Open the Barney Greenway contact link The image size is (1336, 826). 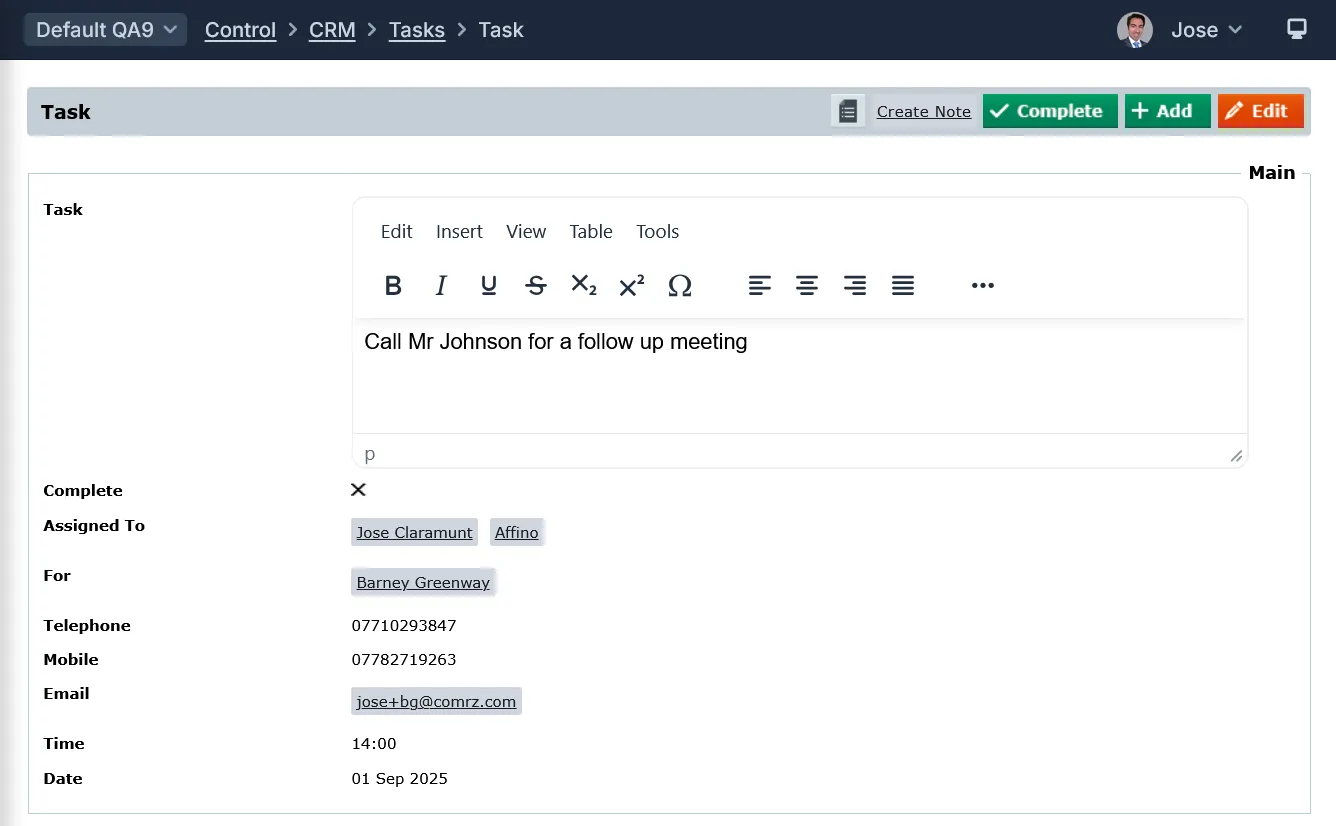[x=423, y=583]
